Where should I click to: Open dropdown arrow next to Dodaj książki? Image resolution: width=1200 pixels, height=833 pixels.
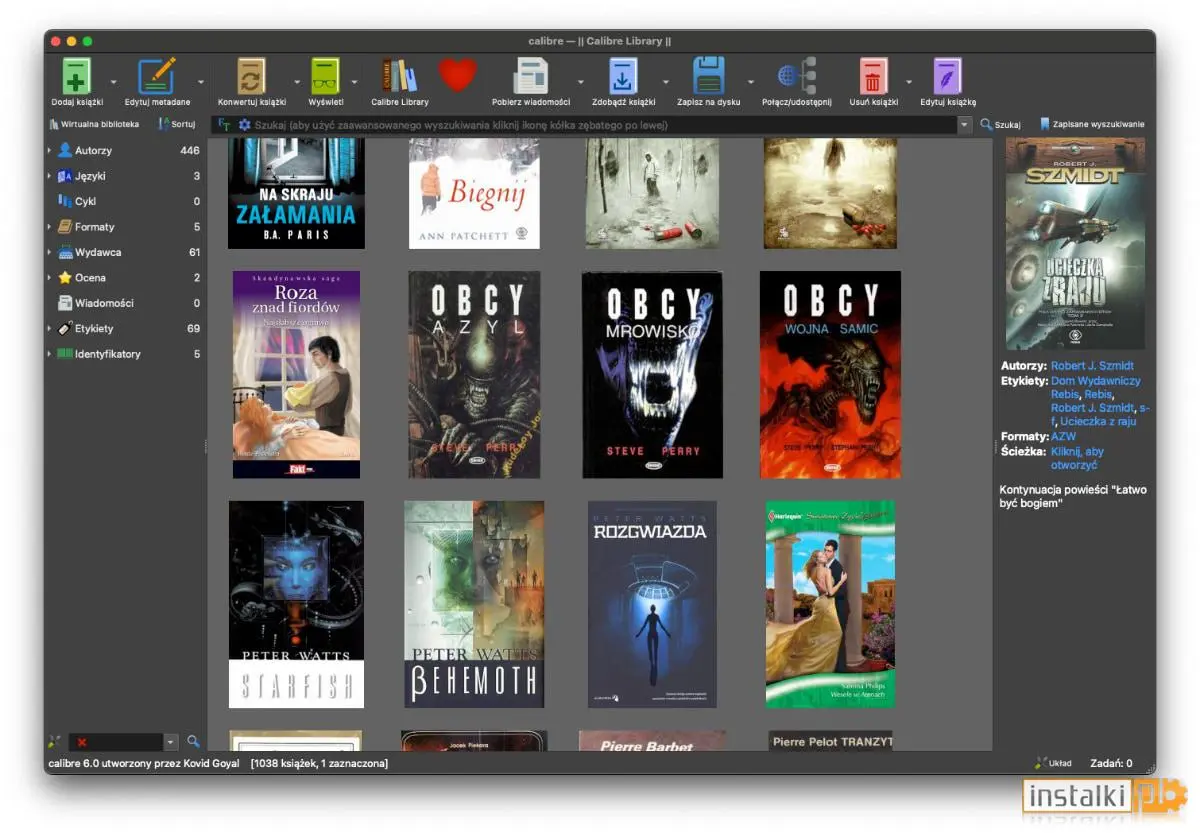113,82
